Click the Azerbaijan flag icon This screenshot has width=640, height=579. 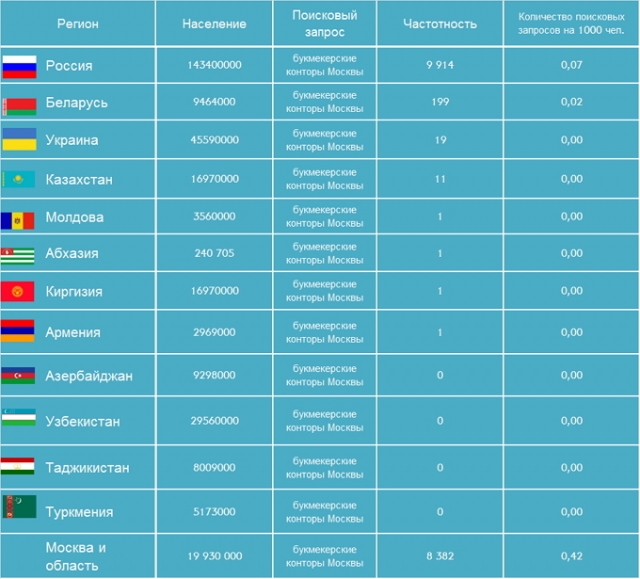point(18,376)
